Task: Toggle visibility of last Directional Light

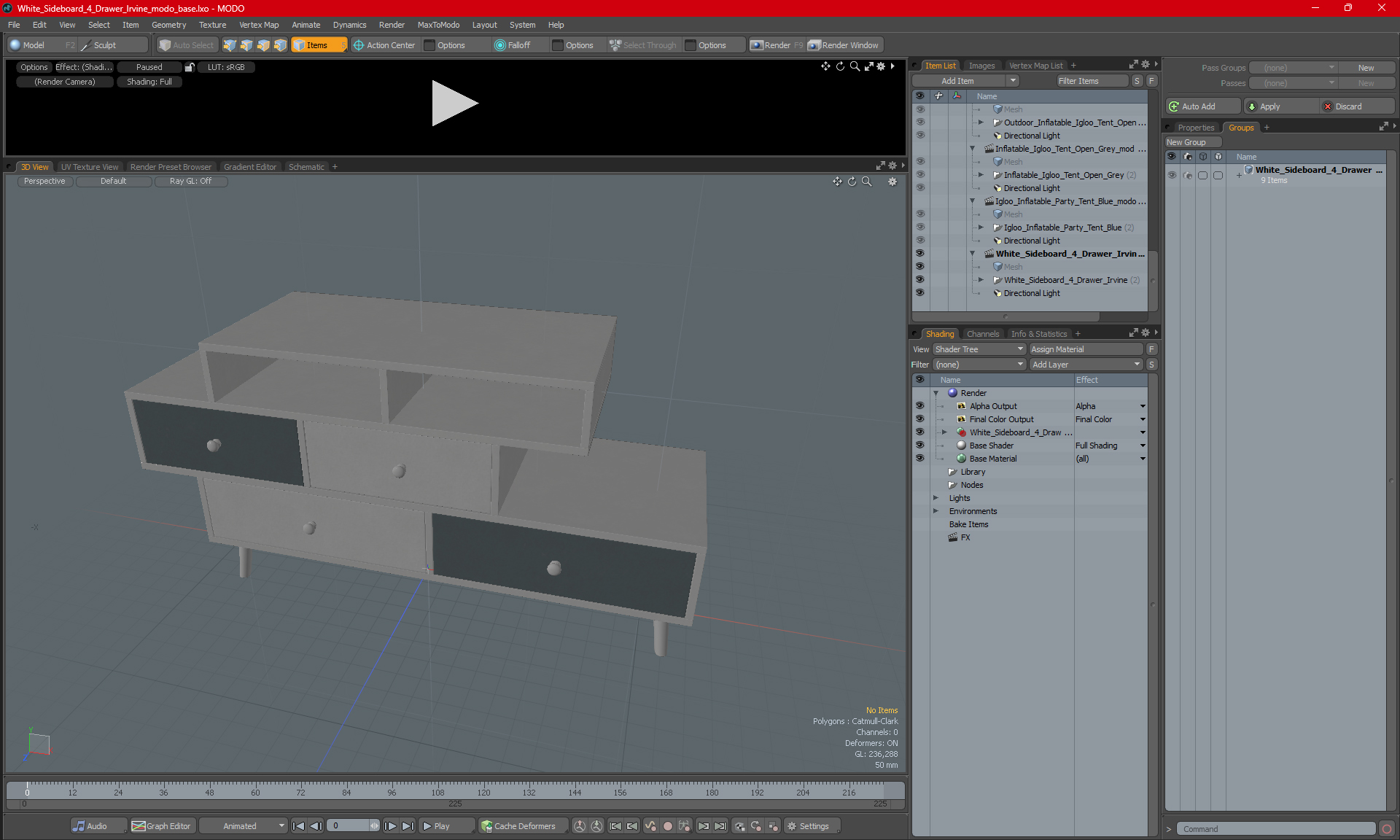Action: coord(919,293)
